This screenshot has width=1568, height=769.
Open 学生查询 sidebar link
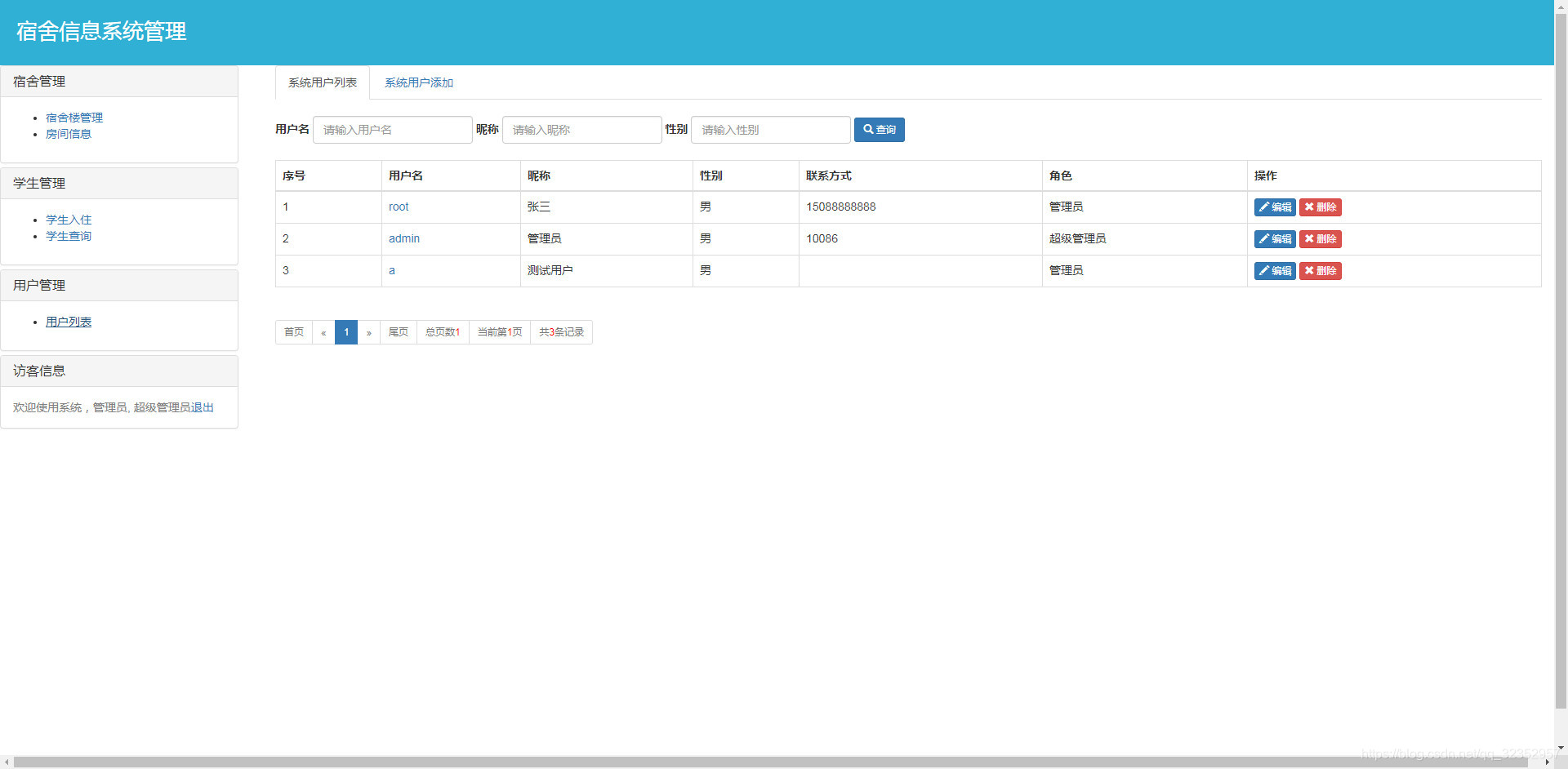pos(69,236)
